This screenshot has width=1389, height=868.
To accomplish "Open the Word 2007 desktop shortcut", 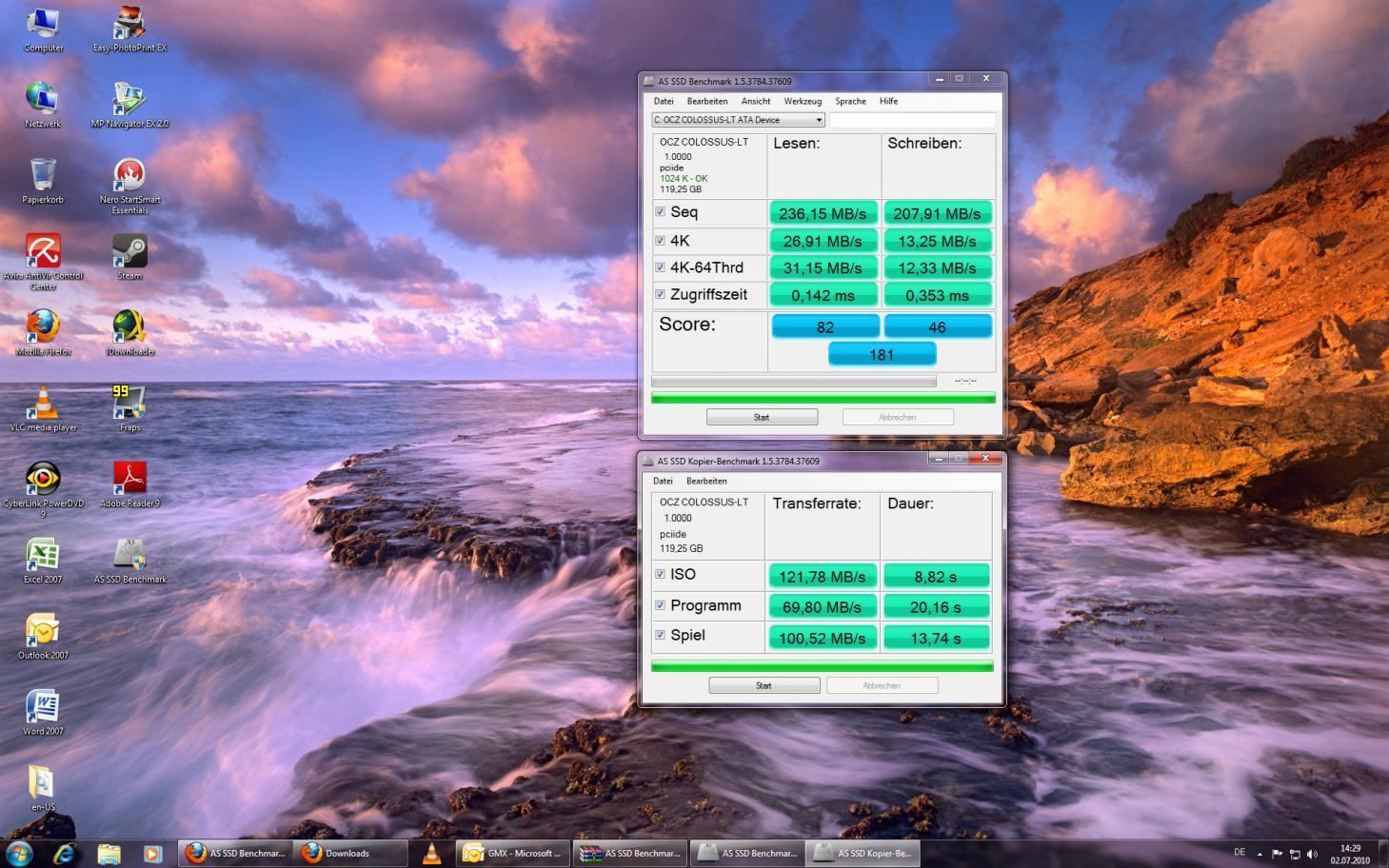I will [43, 714].
